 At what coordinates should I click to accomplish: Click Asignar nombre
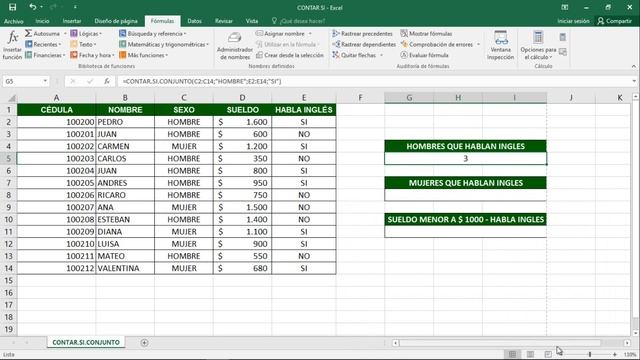coord(280,33)
